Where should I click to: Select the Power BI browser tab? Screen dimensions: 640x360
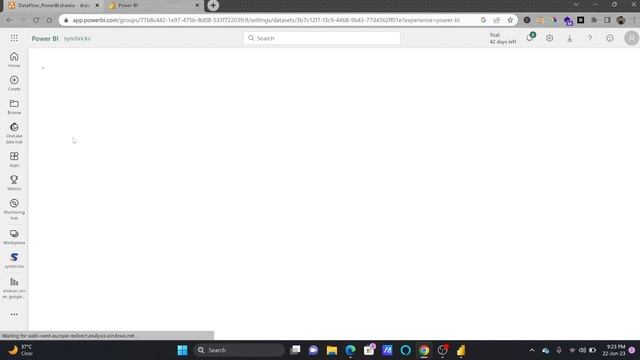click(153, 5)
